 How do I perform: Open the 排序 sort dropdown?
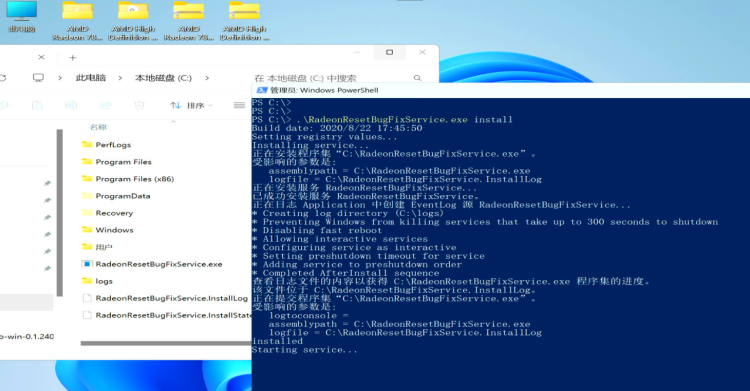pyautogui.click(x=191, y=105)
